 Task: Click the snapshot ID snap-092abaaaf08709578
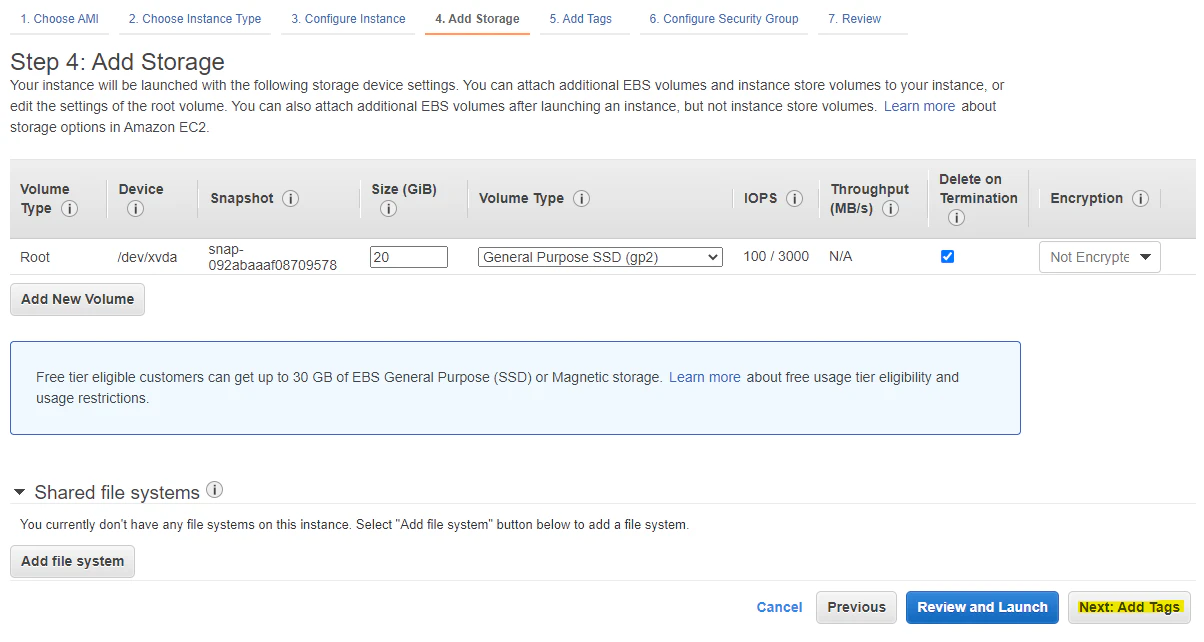pos(273,257)
